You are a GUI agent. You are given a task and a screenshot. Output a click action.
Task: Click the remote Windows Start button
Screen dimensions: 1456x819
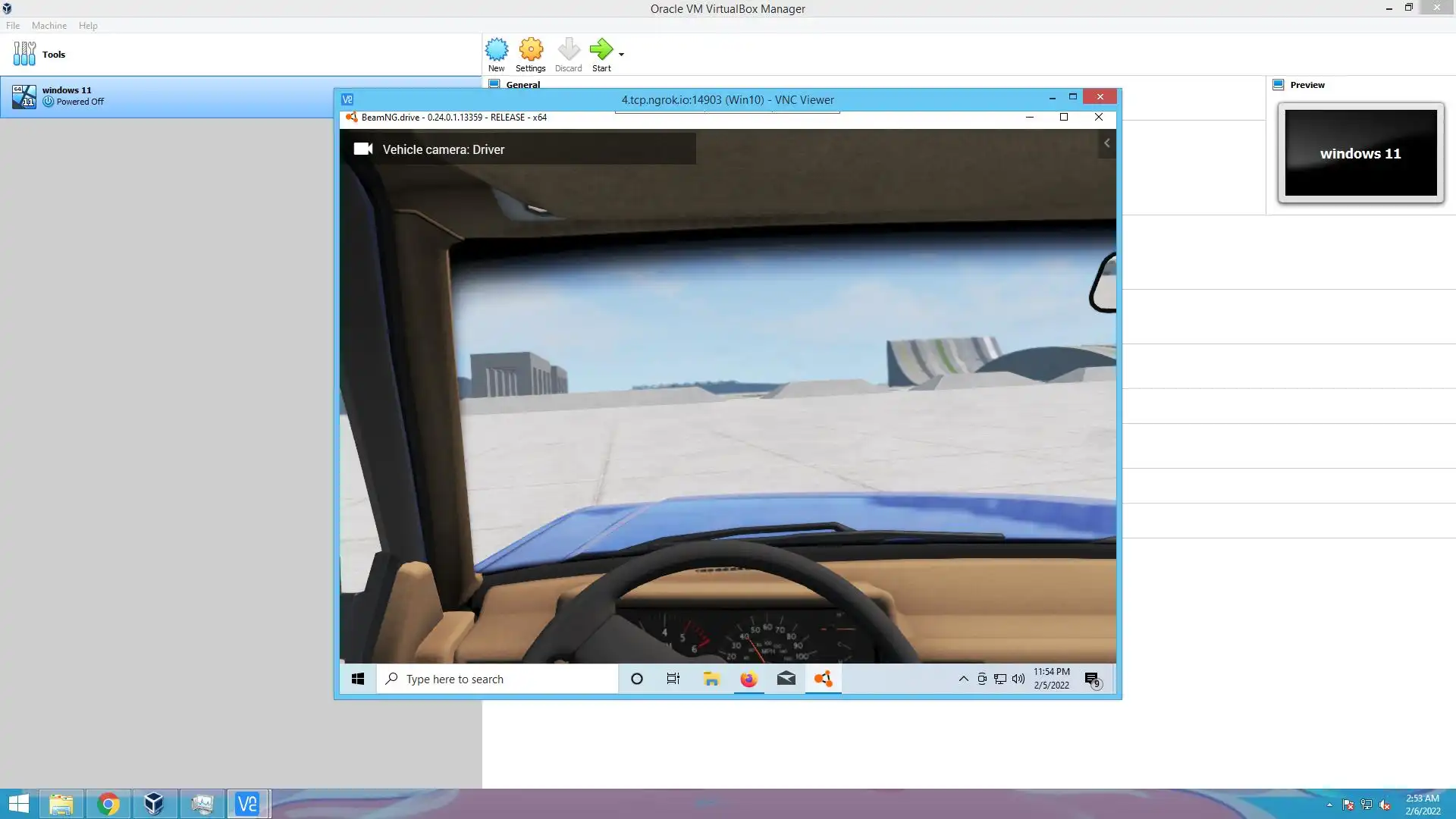[358, 679]
